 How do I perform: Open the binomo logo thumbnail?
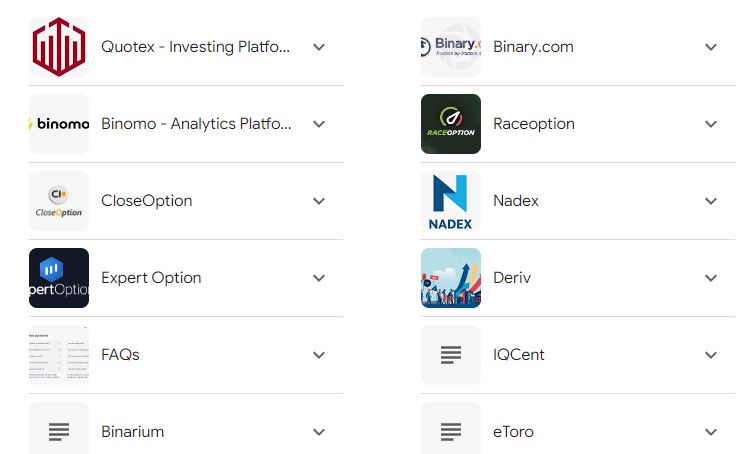(59, 124)
